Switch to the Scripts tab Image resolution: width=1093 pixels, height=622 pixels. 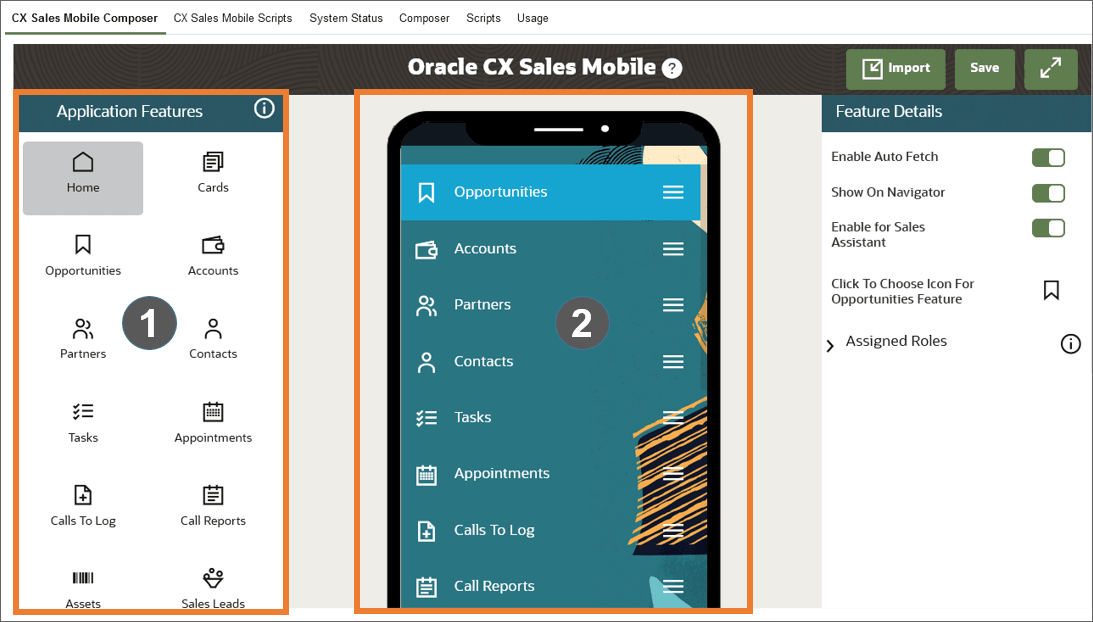coord(483,18)
